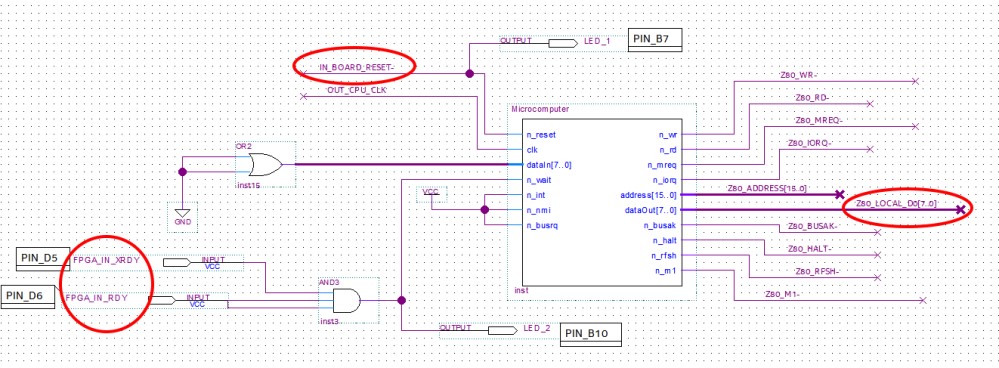Click the n_rd output port label
Viewport: 999px width, 368px height.
668,150
